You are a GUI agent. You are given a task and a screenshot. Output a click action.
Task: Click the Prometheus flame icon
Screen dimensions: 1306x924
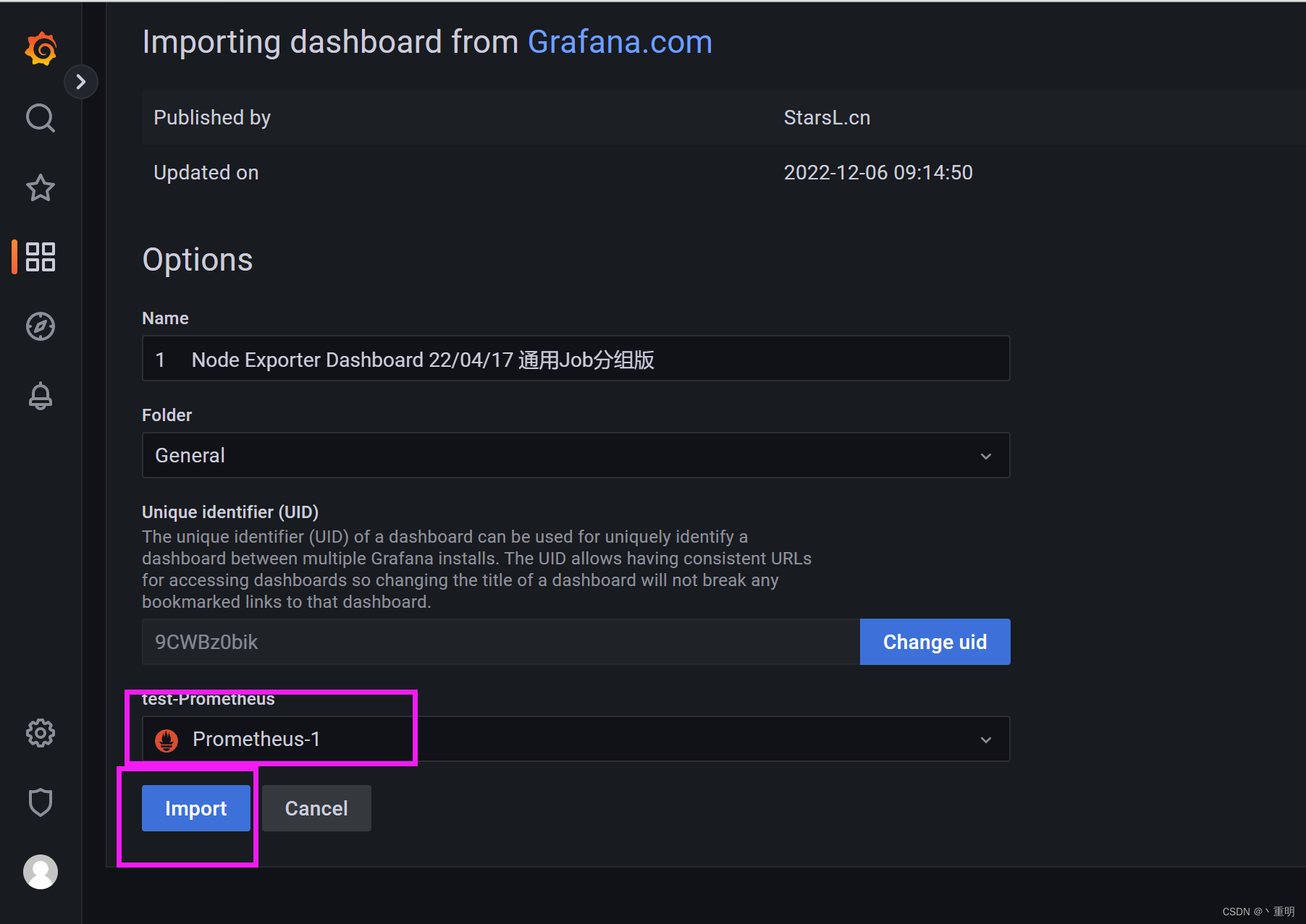click(167, 740)
